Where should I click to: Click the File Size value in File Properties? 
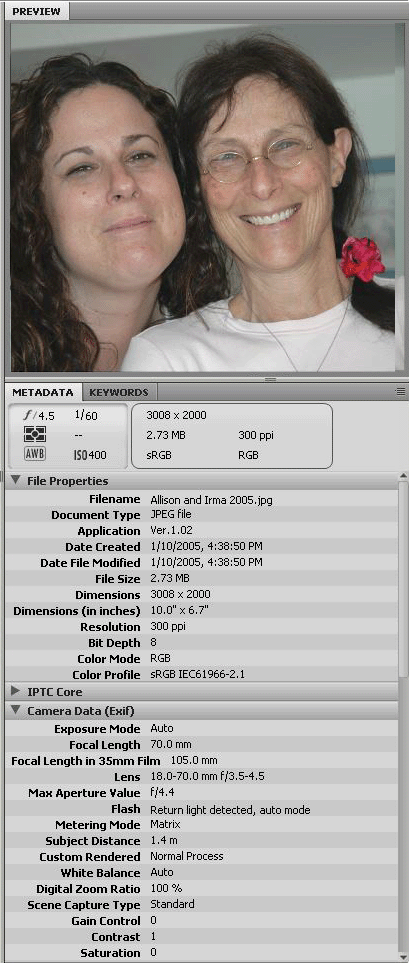(x=170, y=579)
